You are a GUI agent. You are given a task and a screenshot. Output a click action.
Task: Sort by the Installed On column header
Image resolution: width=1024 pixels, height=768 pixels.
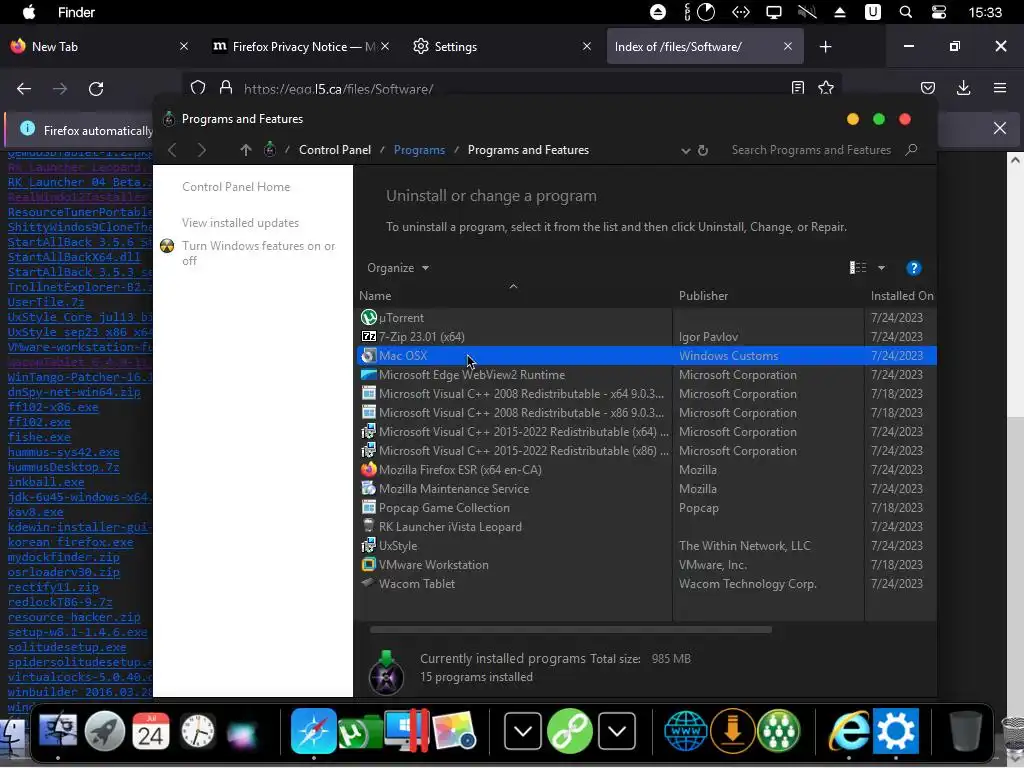(x=902, y=295)
